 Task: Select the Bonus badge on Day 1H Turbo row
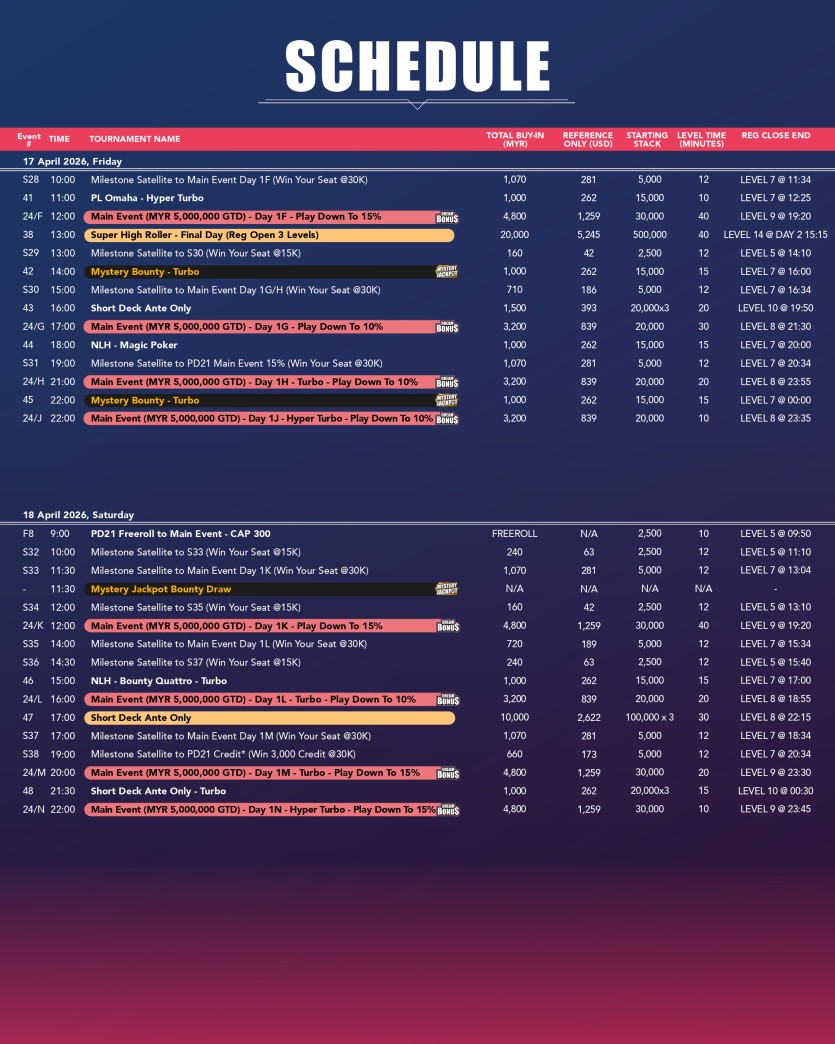(447, 382)
